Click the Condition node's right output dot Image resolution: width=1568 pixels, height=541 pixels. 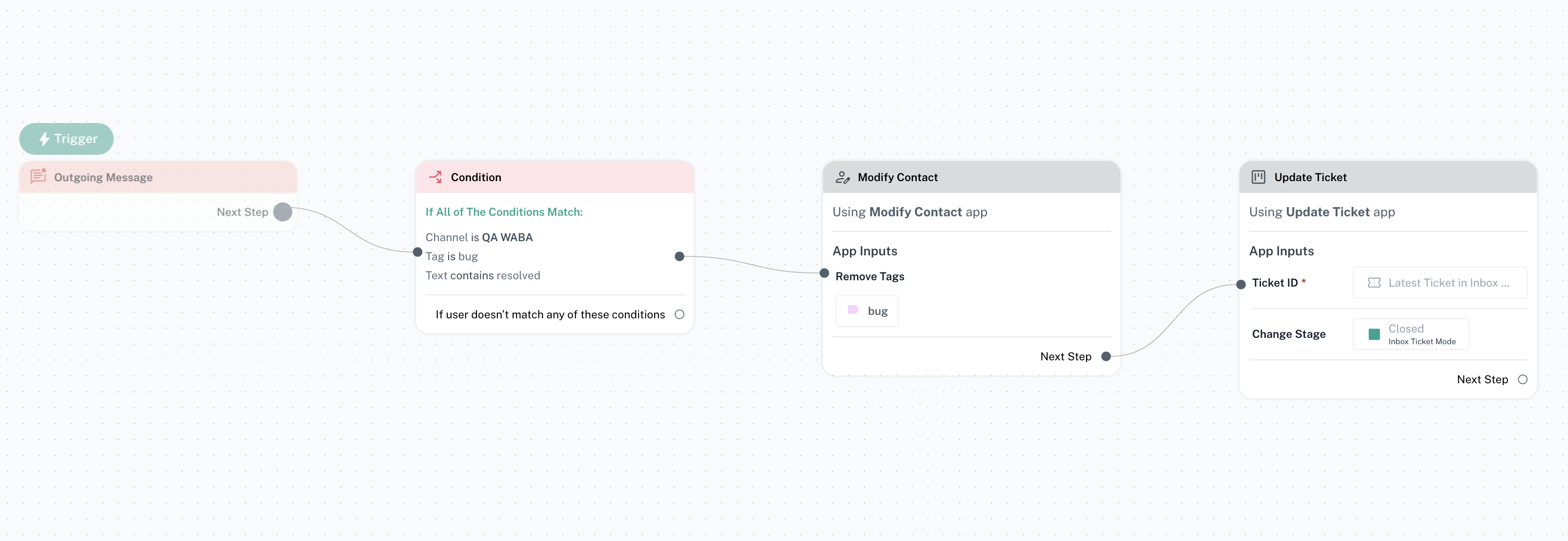pos(680,256)
